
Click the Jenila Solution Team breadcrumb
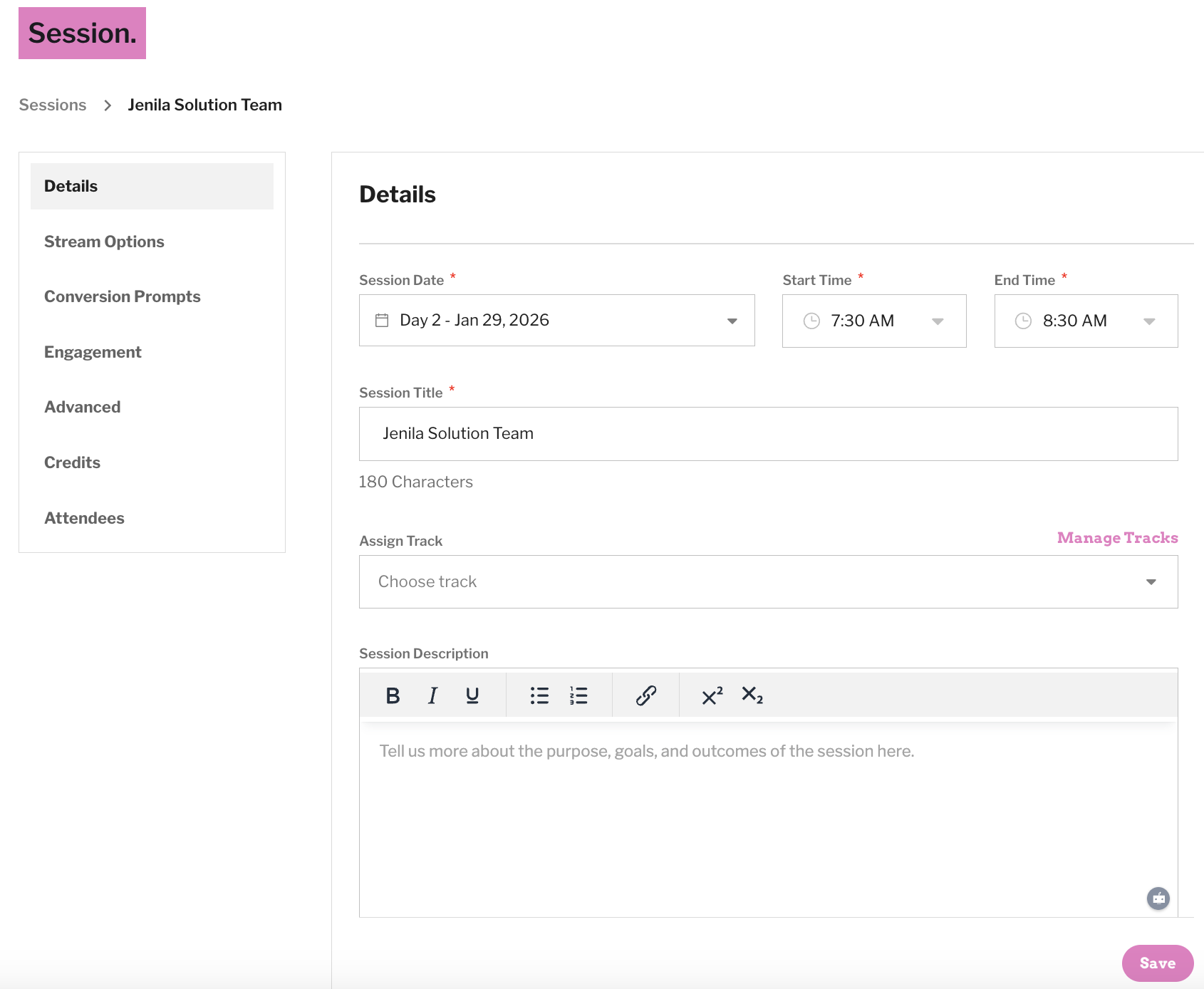coord(205,105)
